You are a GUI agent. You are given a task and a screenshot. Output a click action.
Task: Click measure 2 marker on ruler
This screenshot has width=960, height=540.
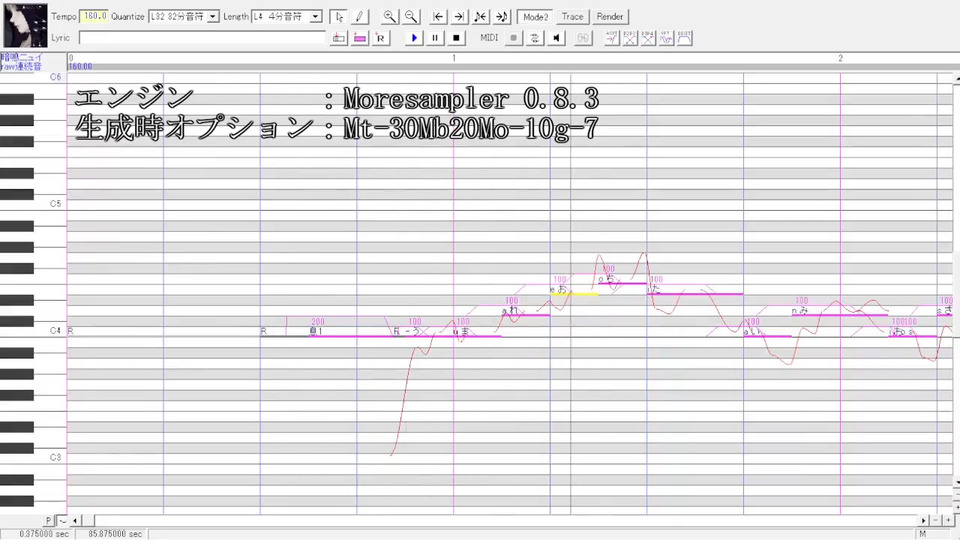[840, 58]
